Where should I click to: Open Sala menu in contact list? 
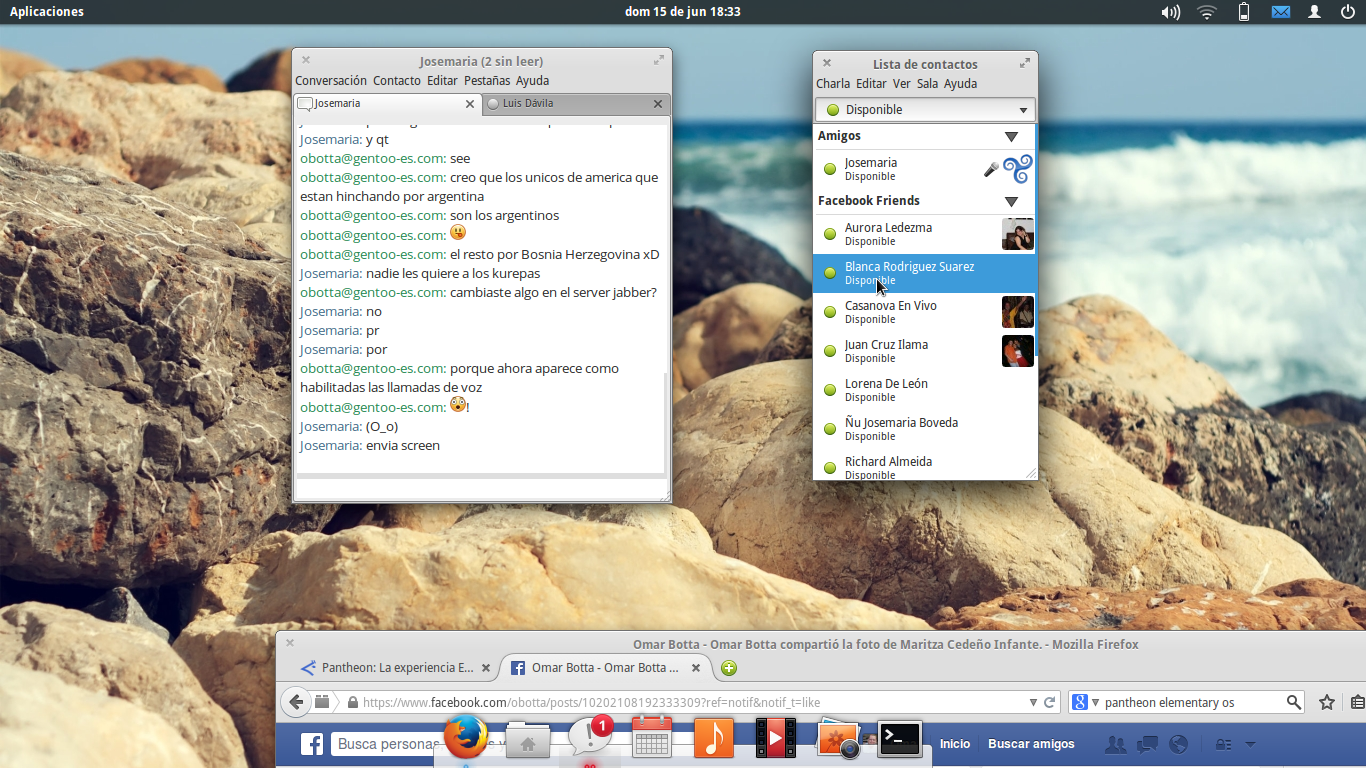point(927,84)
